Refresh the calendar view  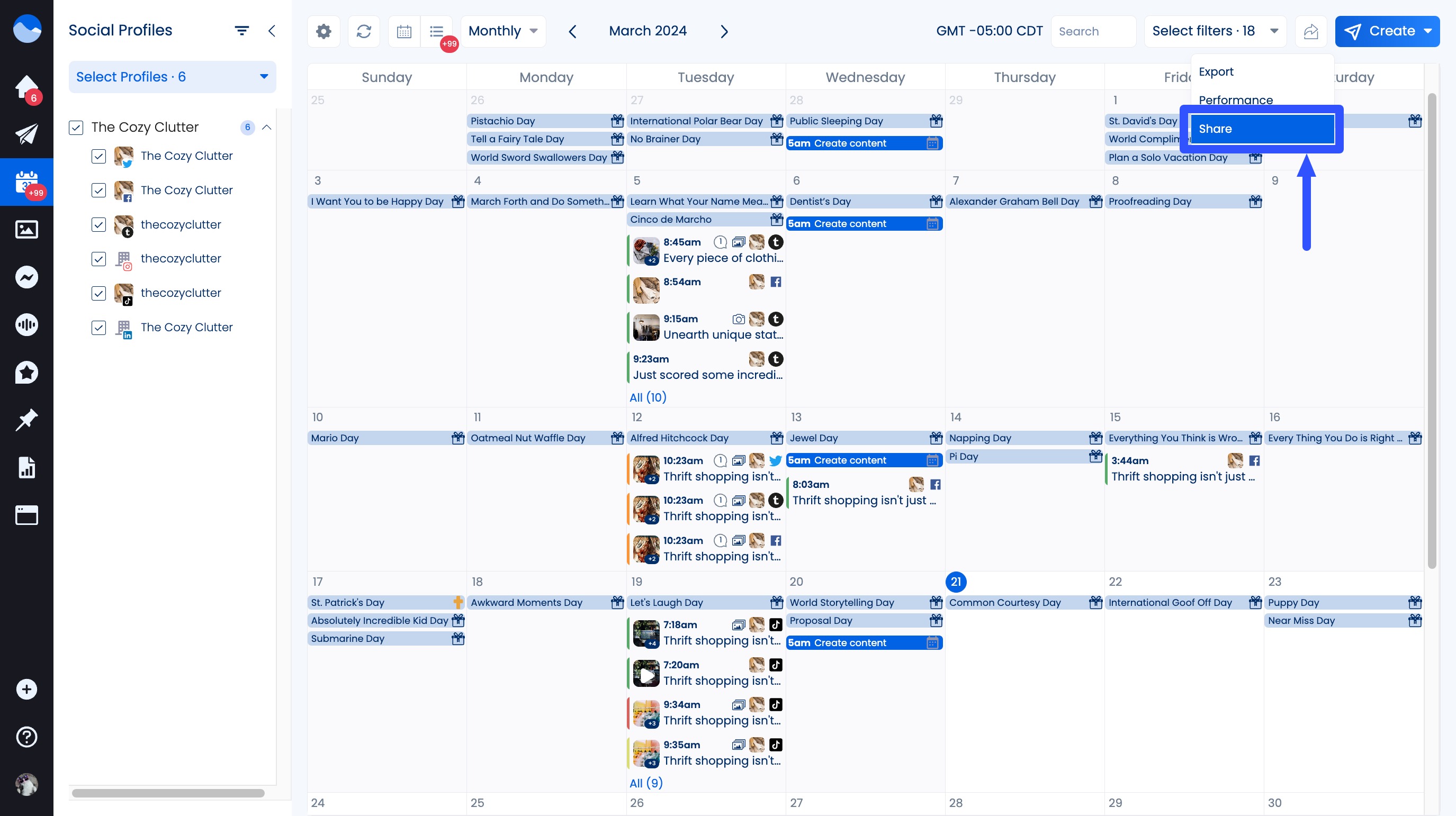click(363, 31)
